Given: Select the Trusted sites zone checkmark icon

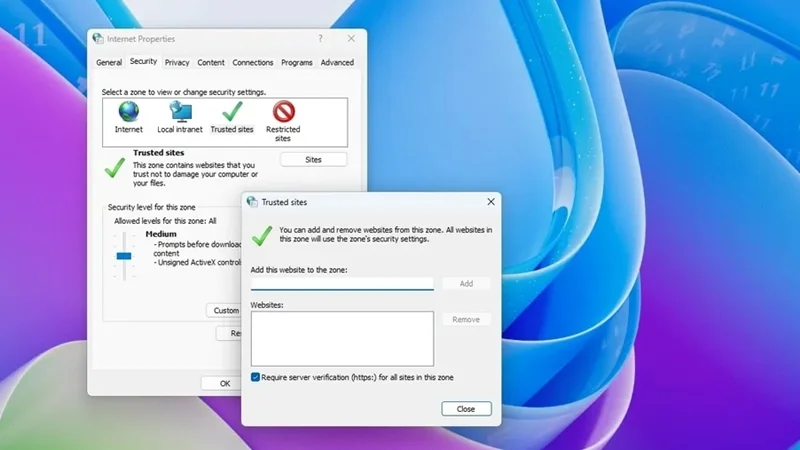Looking at the screenshot, I should point(232,111).
